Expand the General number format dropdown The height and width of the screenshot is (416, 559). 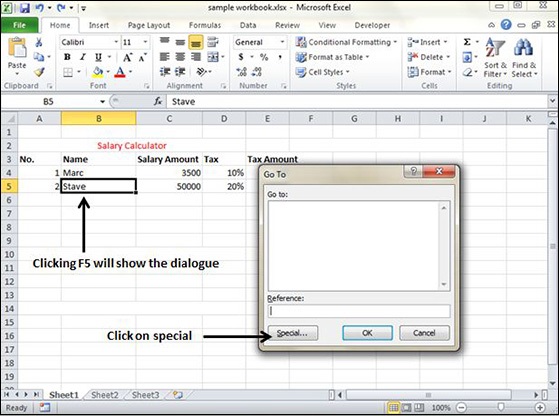click(x=282, y=42)
